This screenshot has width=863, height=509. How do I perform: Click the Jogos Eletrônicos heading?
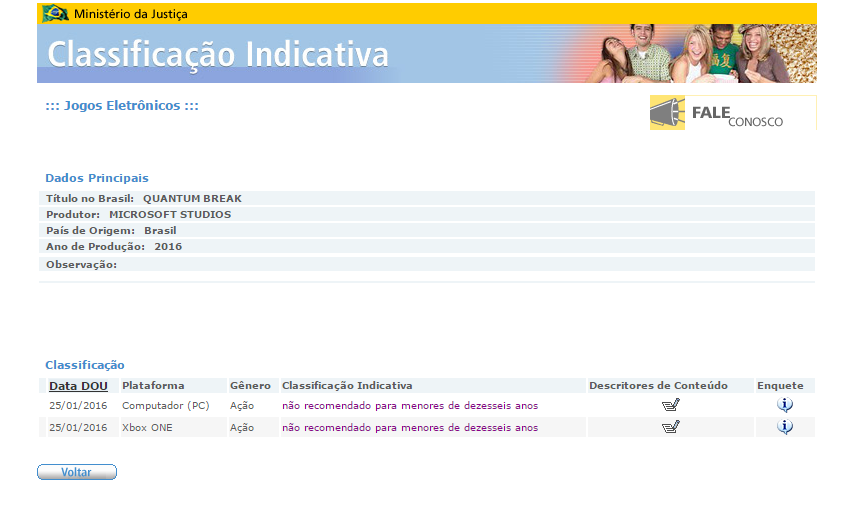(x=122, y=105)
